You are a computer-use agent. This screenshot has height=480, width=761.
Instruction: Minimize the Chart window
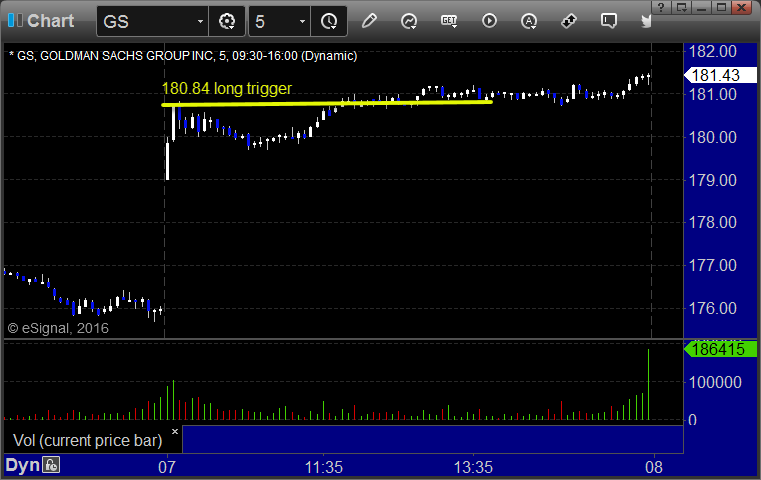tap(701, 7)
